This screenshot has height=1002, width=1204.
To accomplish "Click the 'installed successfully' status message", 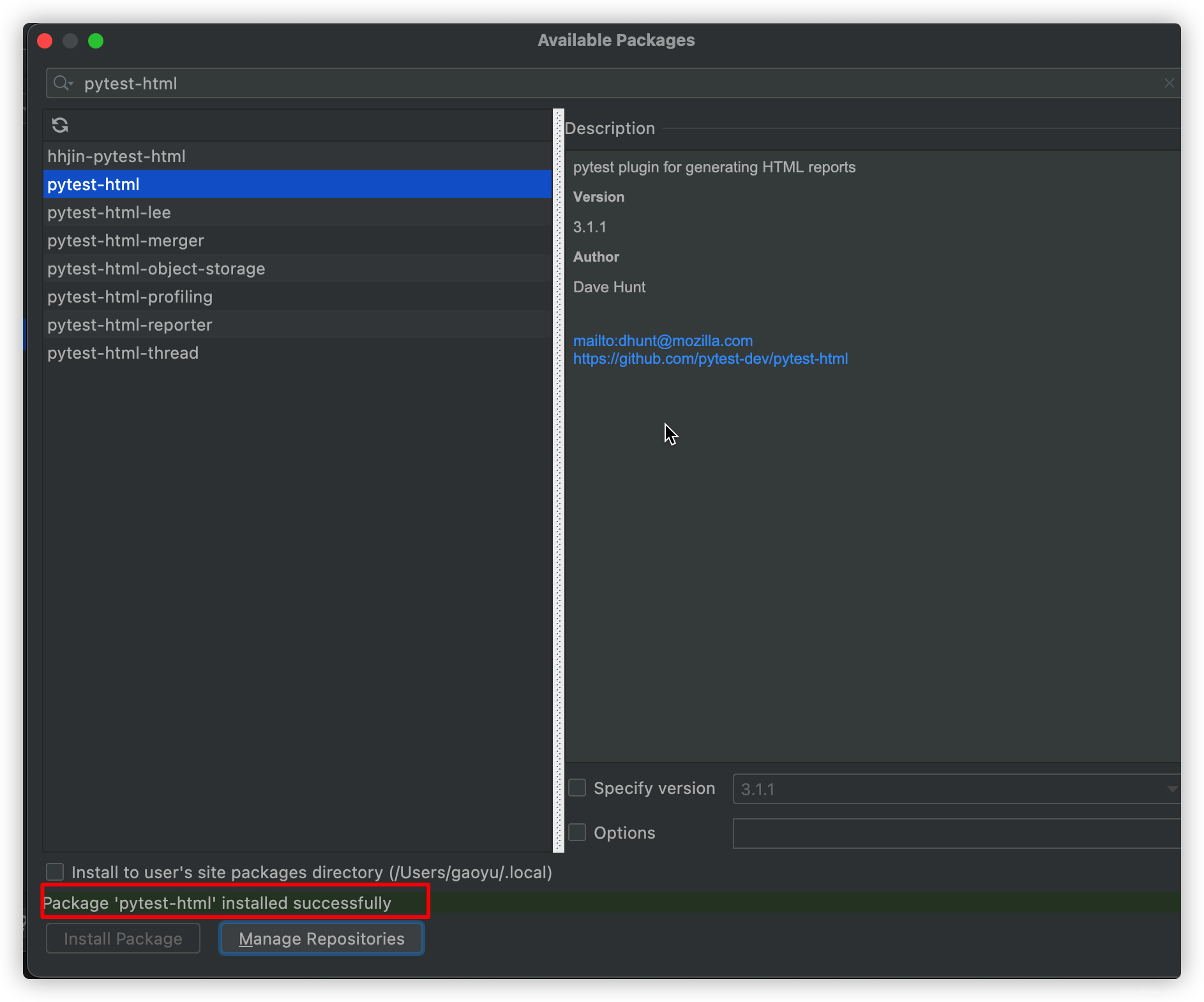I will click(x=217, y=903).
